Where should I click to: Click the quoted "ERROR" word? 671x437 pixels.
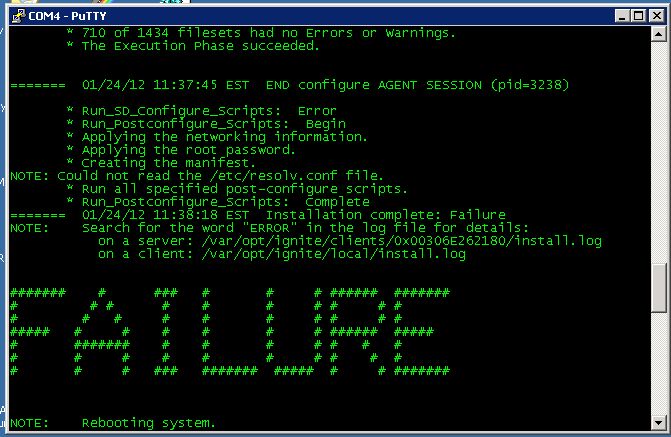pos(269,228)
